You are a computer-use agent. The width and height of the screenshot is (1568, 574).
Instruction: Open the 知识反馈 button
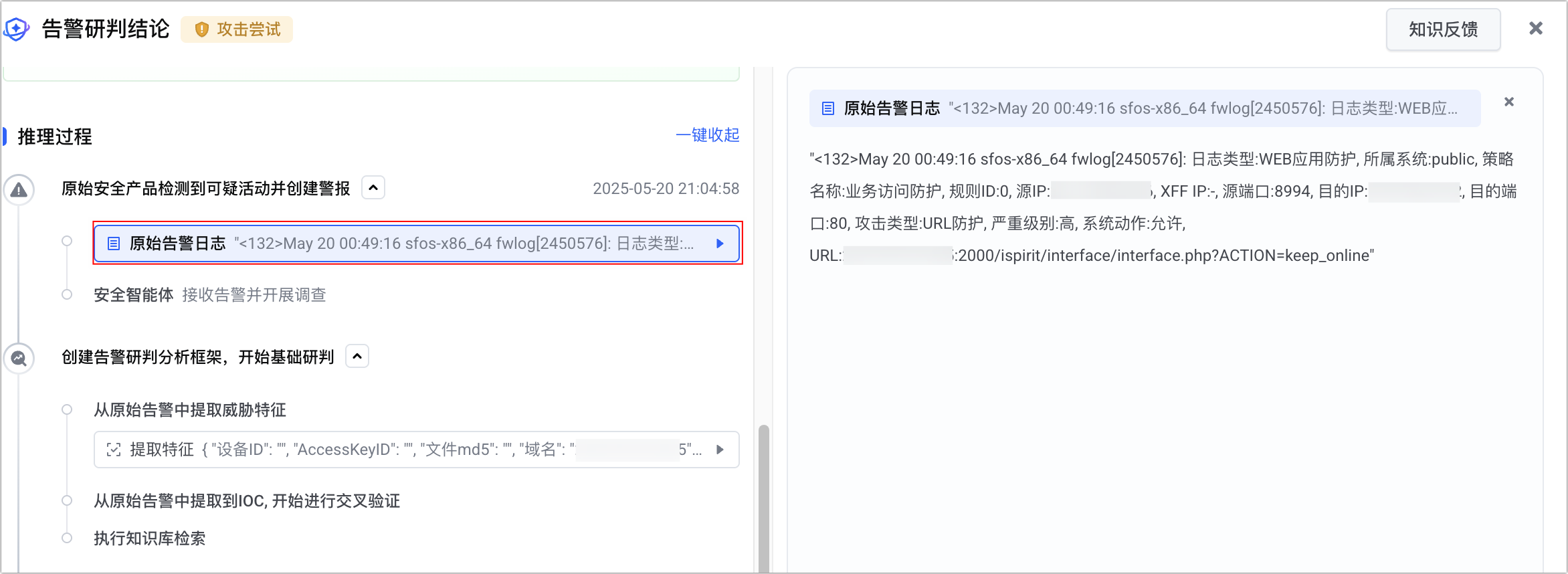click(1443, 29)
